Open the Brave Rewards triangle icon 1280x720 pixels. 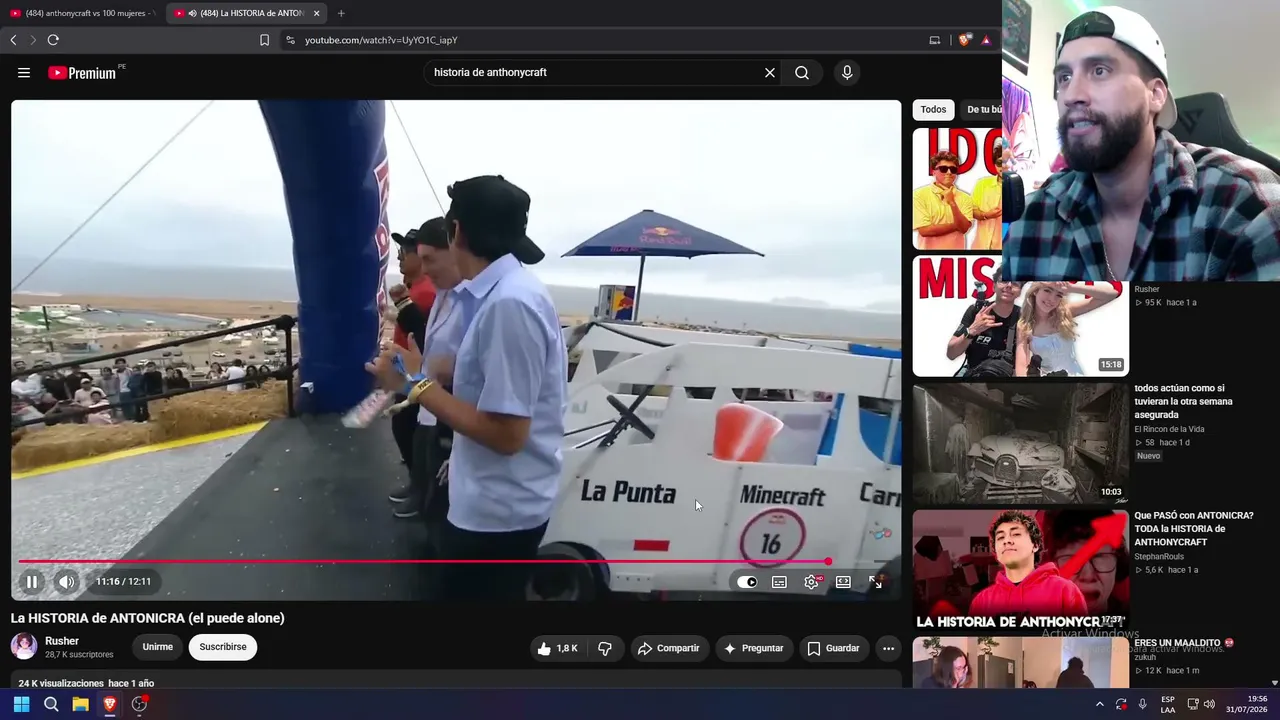[986, 40]
